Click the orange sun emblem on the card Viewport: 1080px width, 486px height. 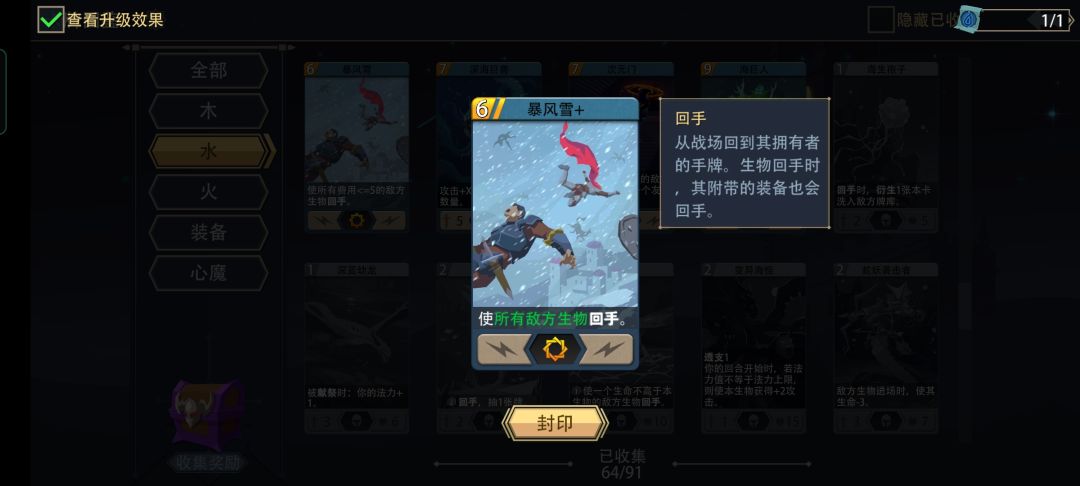click(555, 349)
